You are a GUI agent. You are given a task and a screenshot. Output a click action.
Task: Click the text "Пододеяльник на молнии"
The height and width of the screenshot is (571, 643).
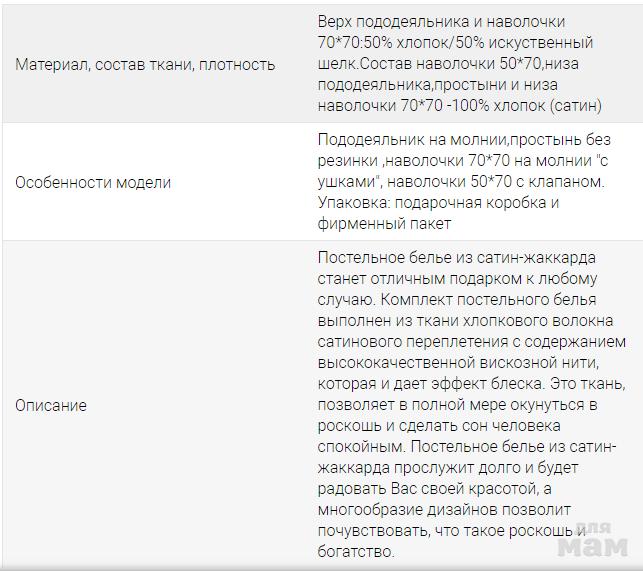tap(404, 140)
